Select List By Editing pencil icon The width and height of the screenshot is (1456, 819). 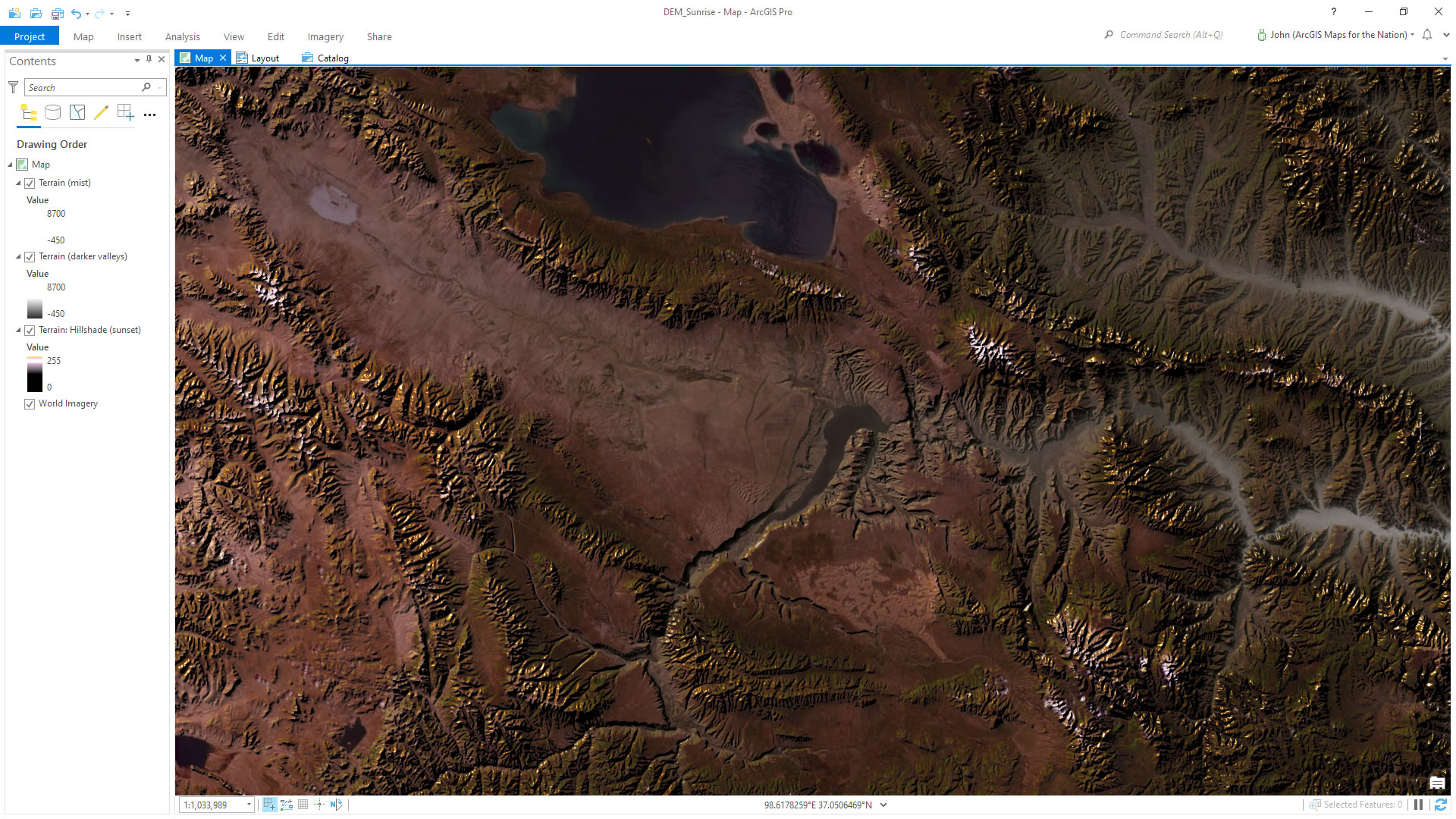pyautogui.click(x=101, y=113)
